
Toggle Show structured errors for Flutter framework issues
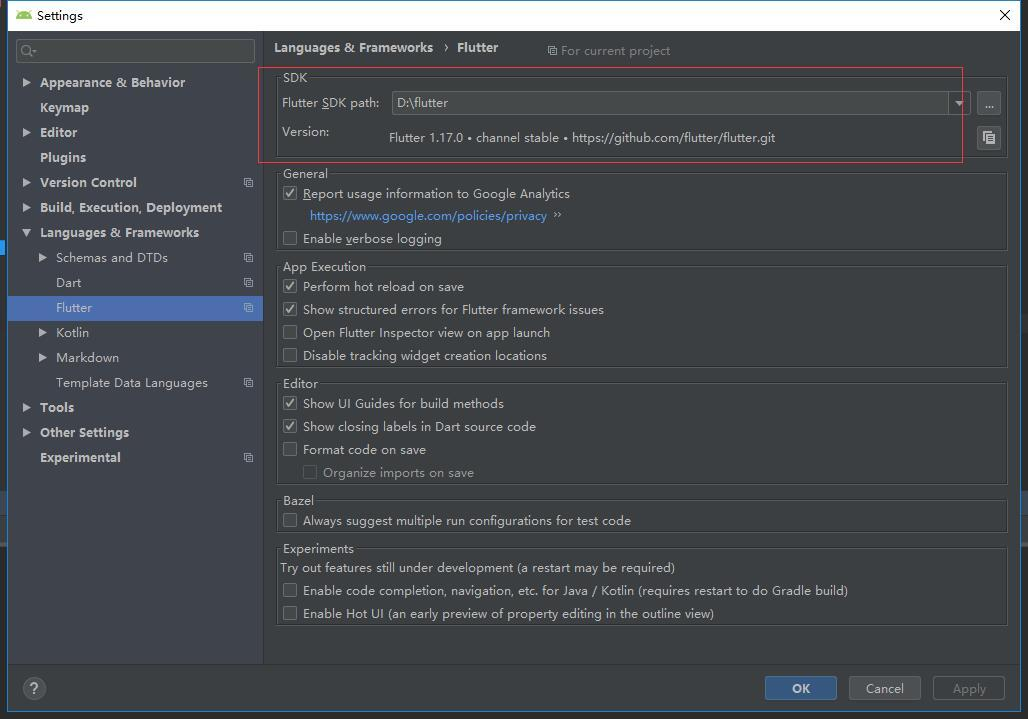click(x=290, y=309)
